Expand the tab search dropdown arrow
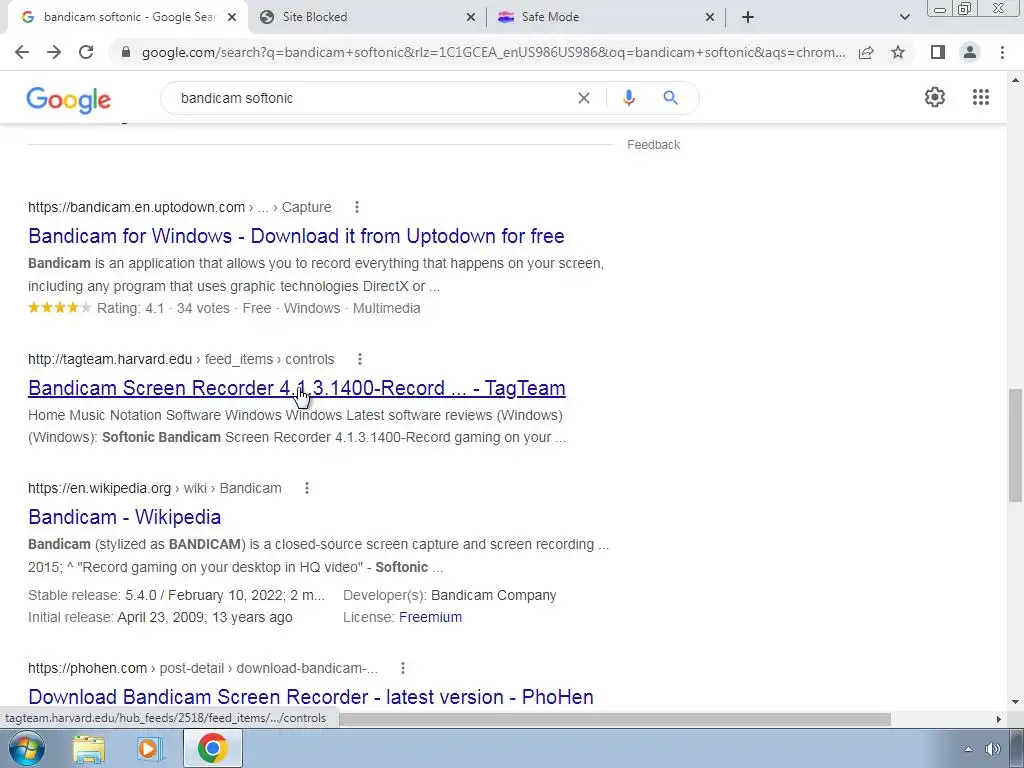 [904, 17]
